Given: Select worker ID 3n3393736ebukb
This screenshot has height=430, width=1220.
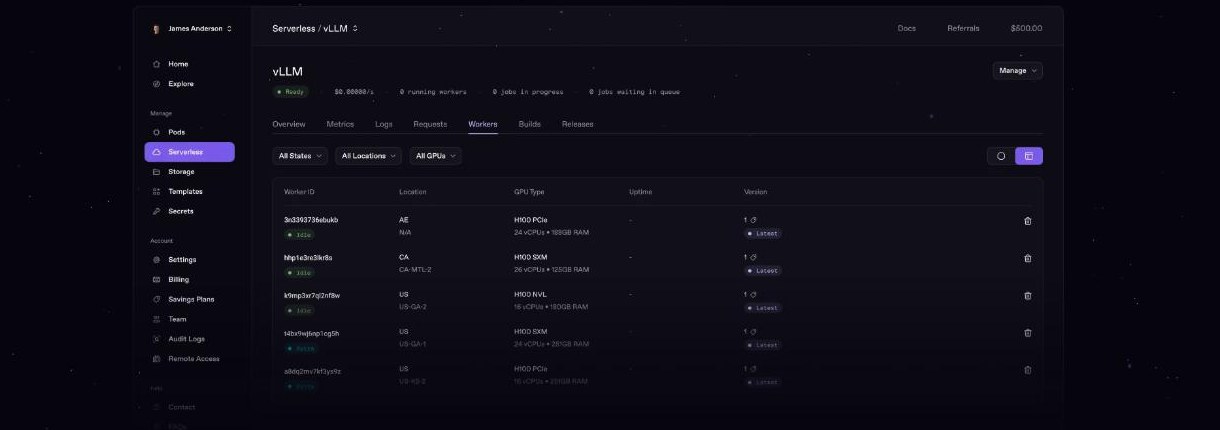Looking at the screenshot, I should (311, 220).
